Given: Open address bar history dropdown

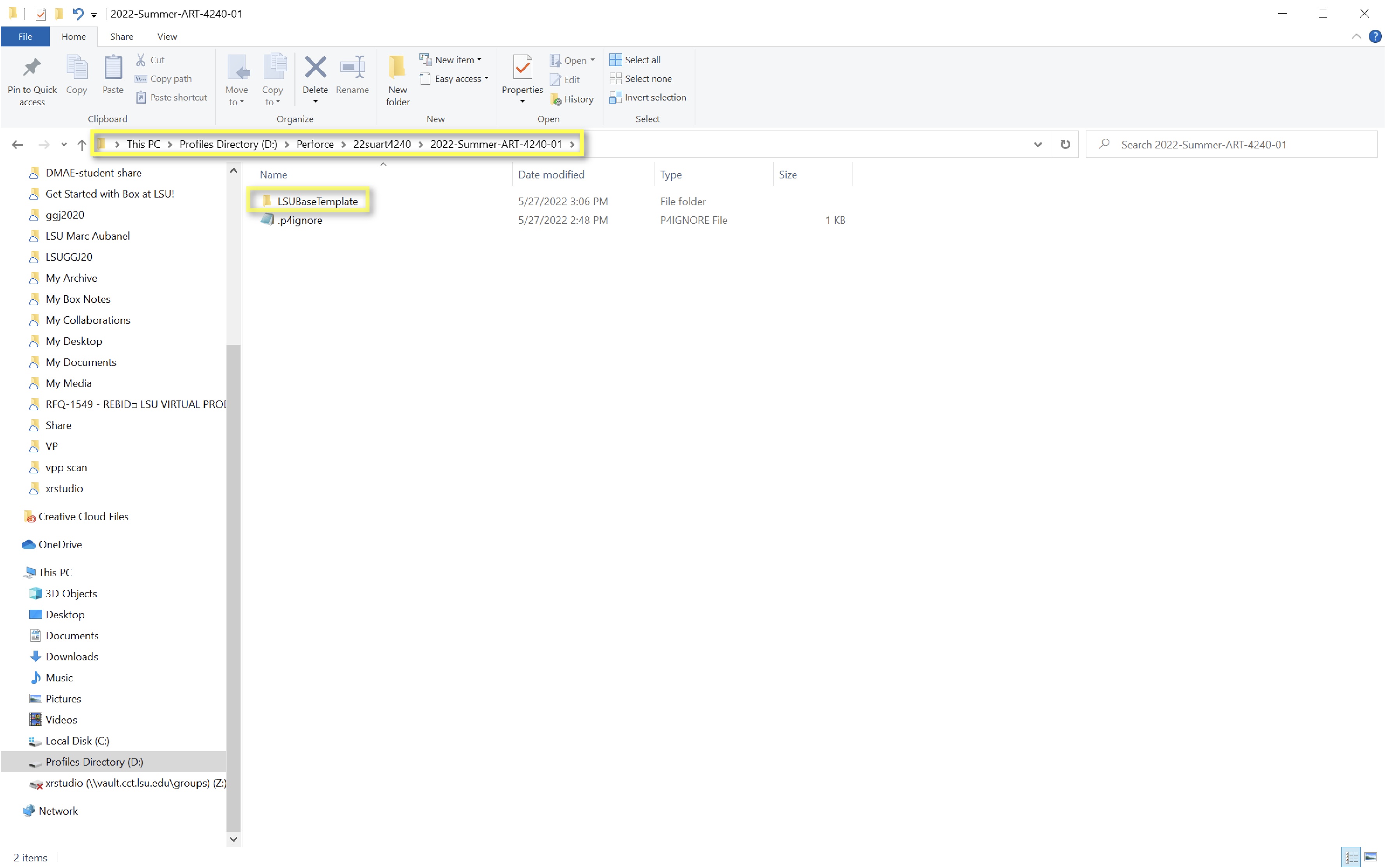Looking at the screenshot, I should click(x=1037, y=145).
